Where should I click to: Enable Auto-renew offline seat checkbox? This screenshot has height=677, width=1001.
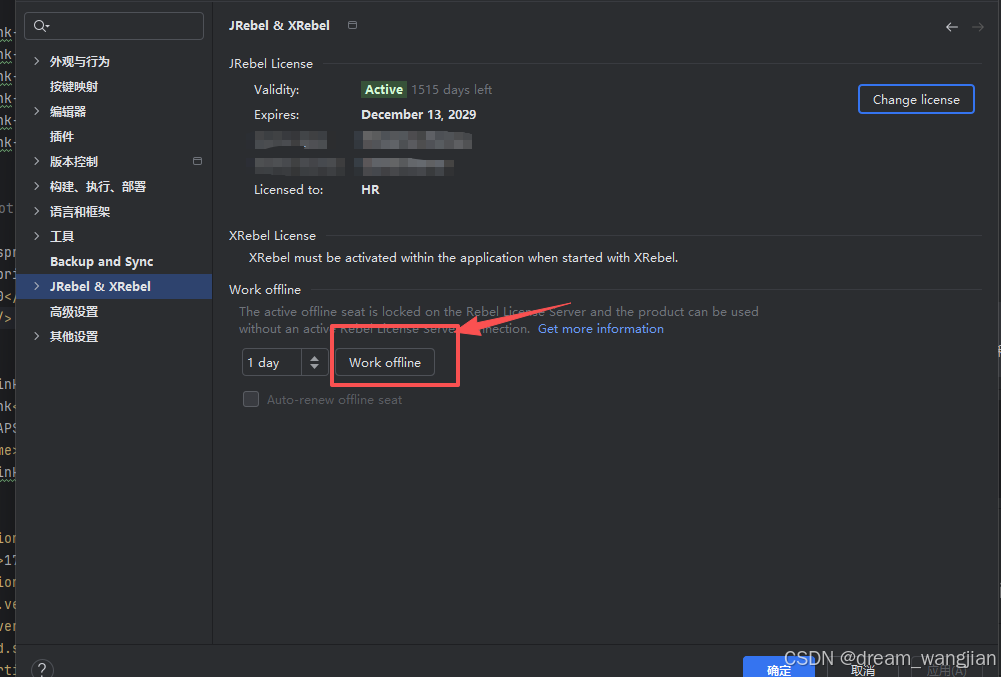point(251,399)
